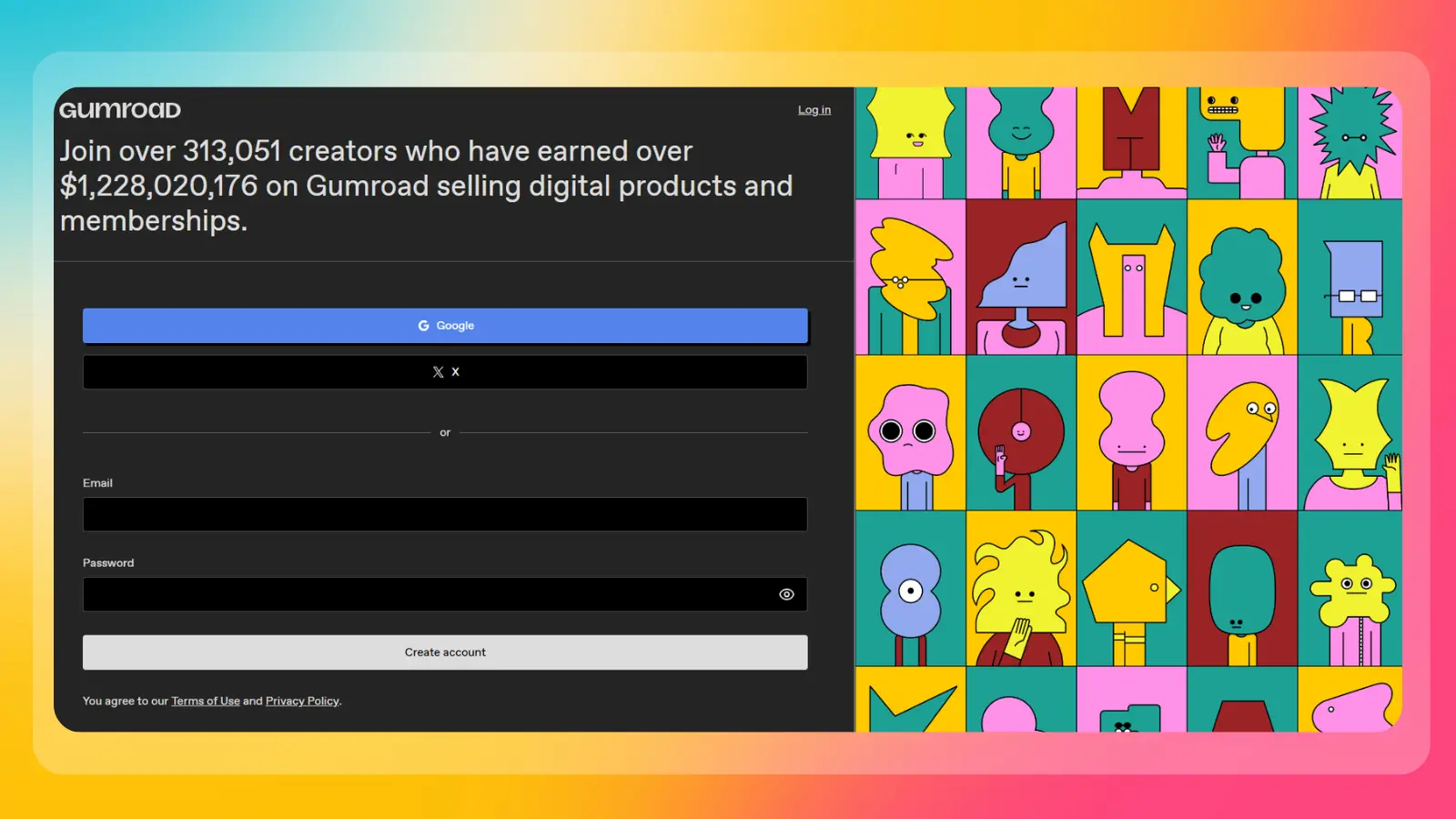Open the Terms of Use link
This screenshot has width=1456, height=819.
[x=206, y=701]
